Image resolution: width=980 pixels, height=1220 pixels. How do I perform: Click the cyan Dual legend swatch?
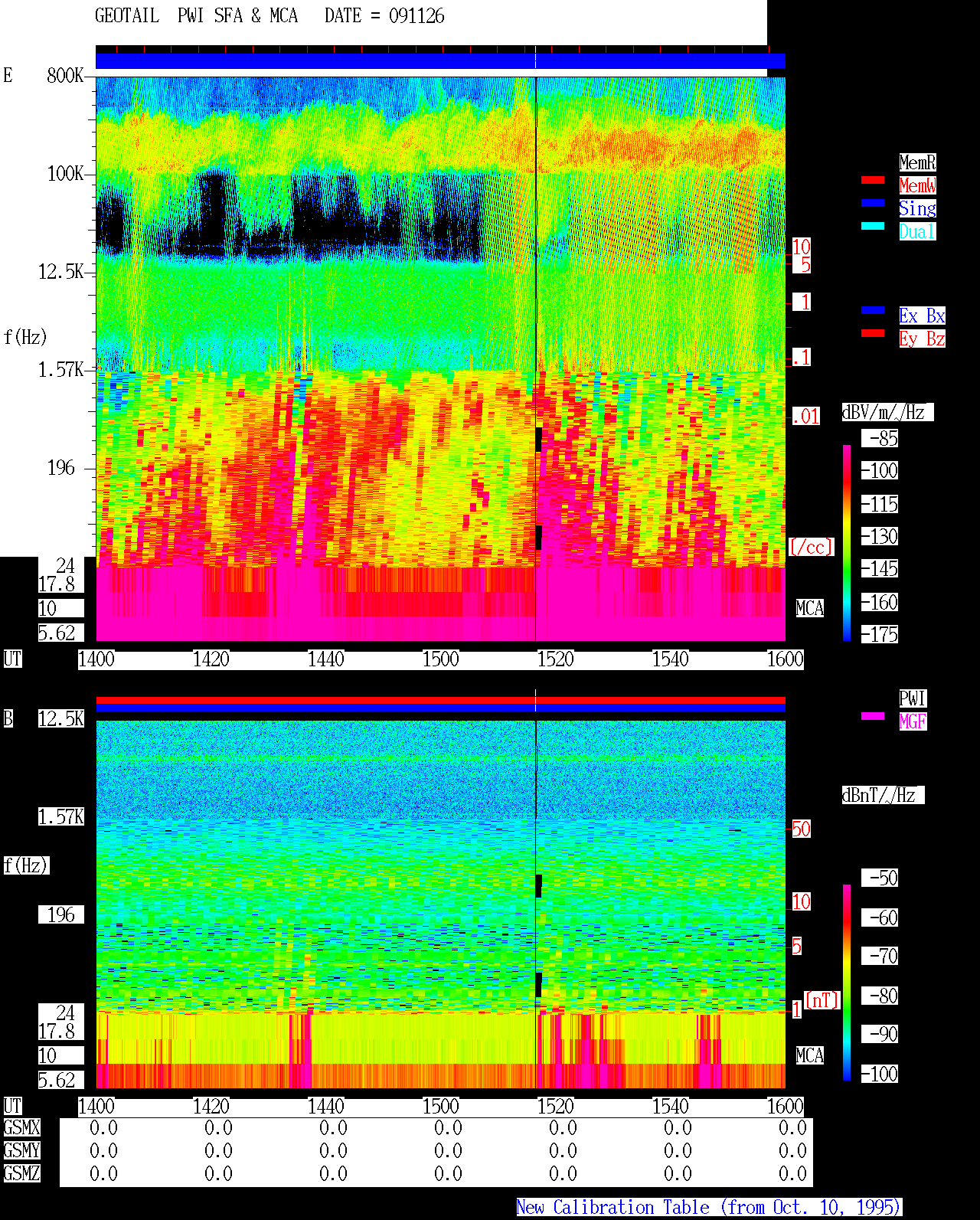coord(873,226)
